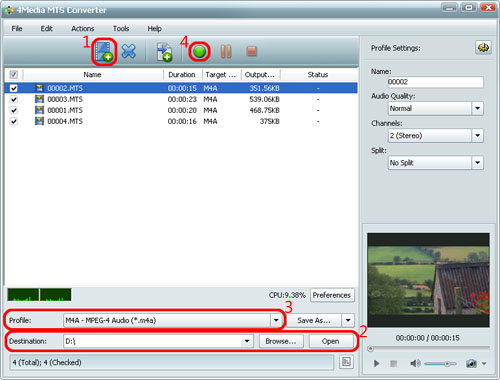Uncheck the 00001.MTS checkbox
Screen dimensions: 500x380
pyautogui.click(x=14, y=110)
